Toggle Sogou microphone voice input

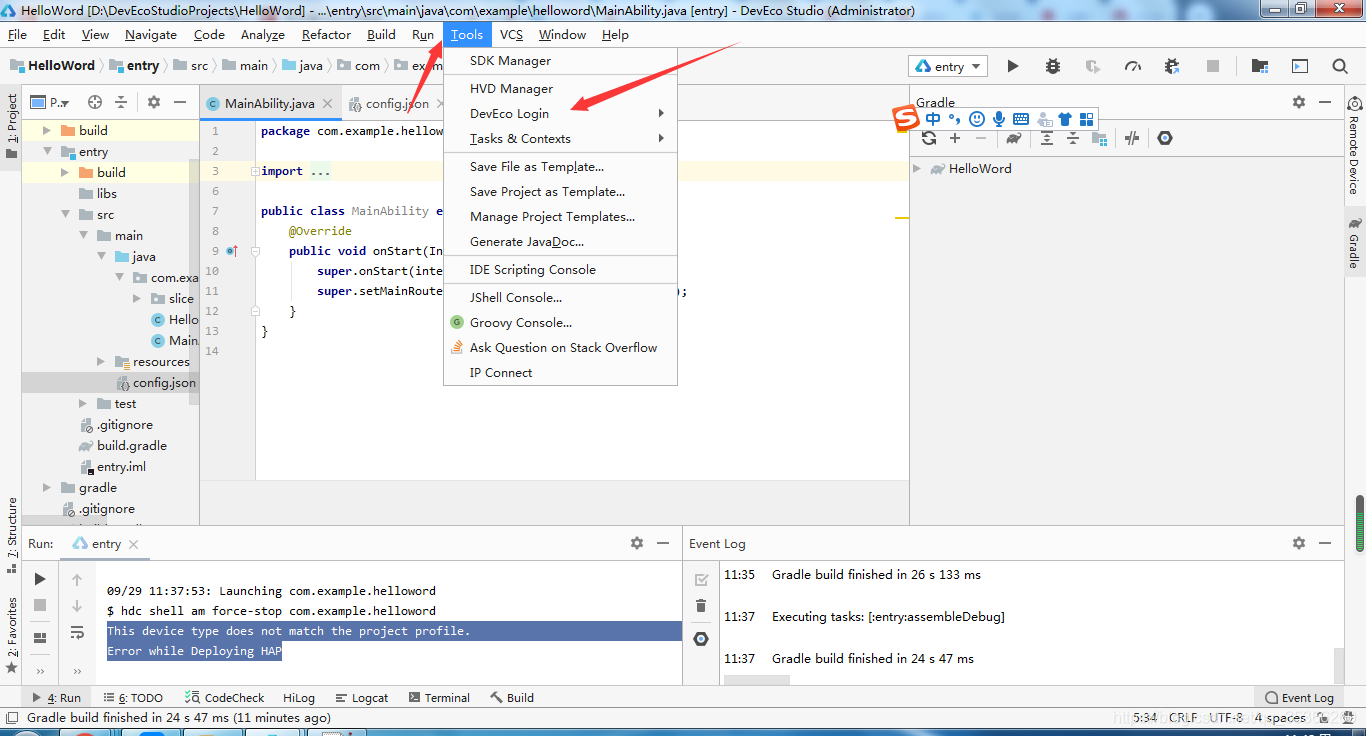click(999, 119)
